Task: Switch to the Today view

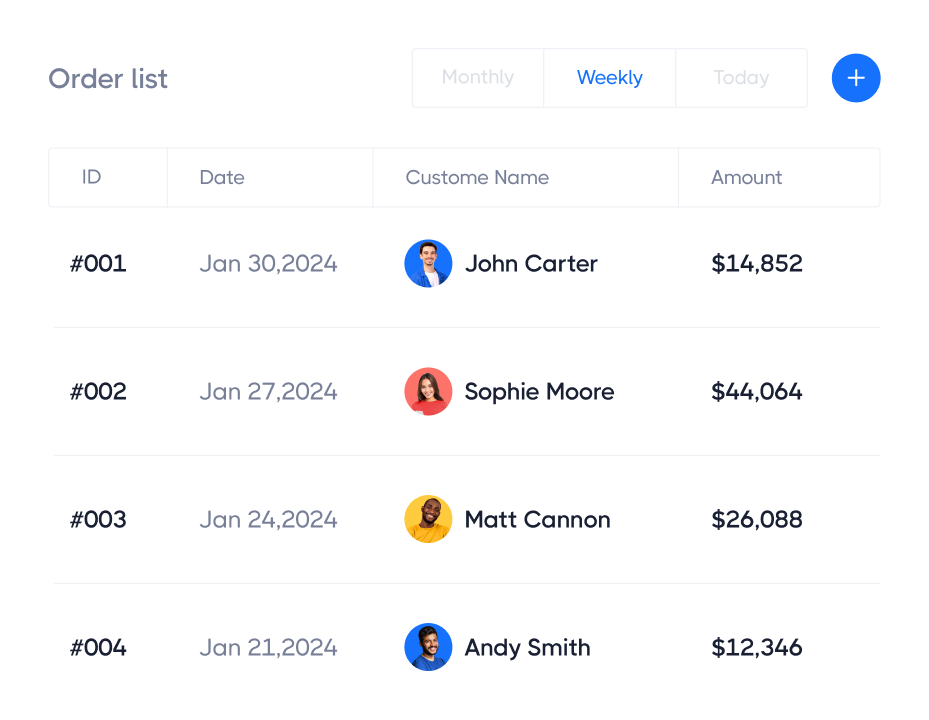Action: [x=741, y=77]
